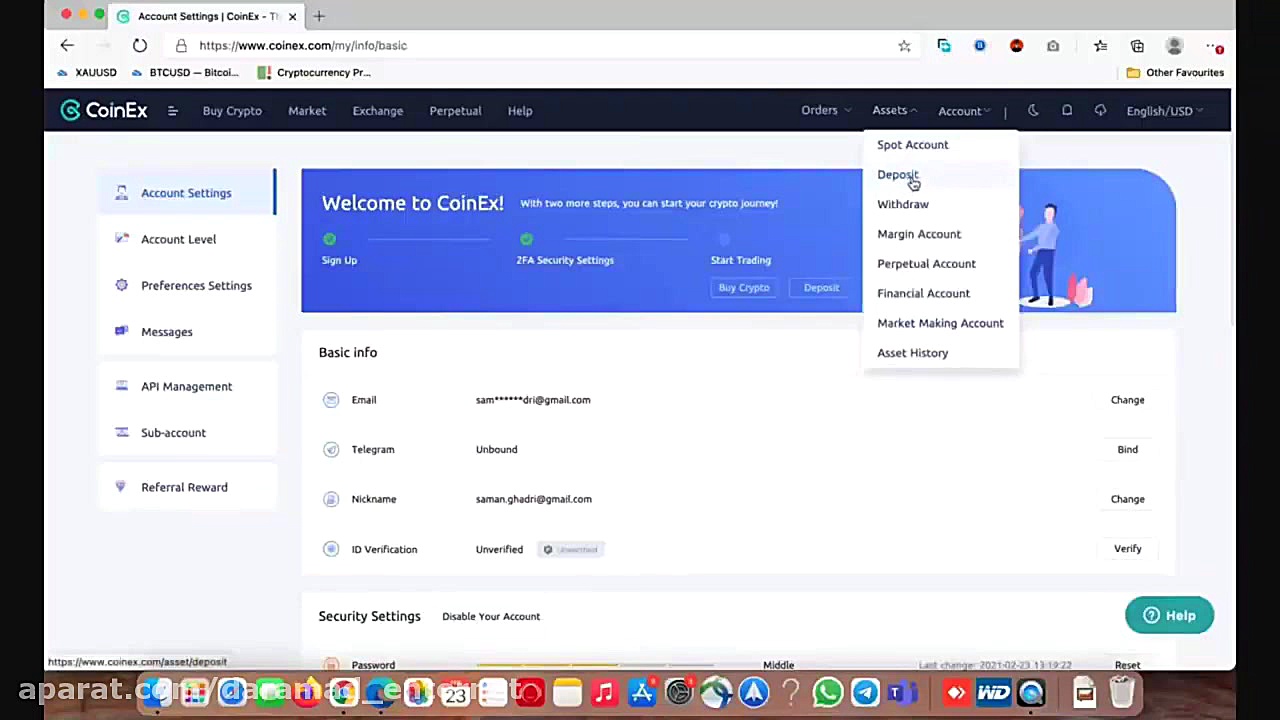Select Withdraw from Assets menu
This screenshot has height=720, width=1280.
tap(903, 204)
